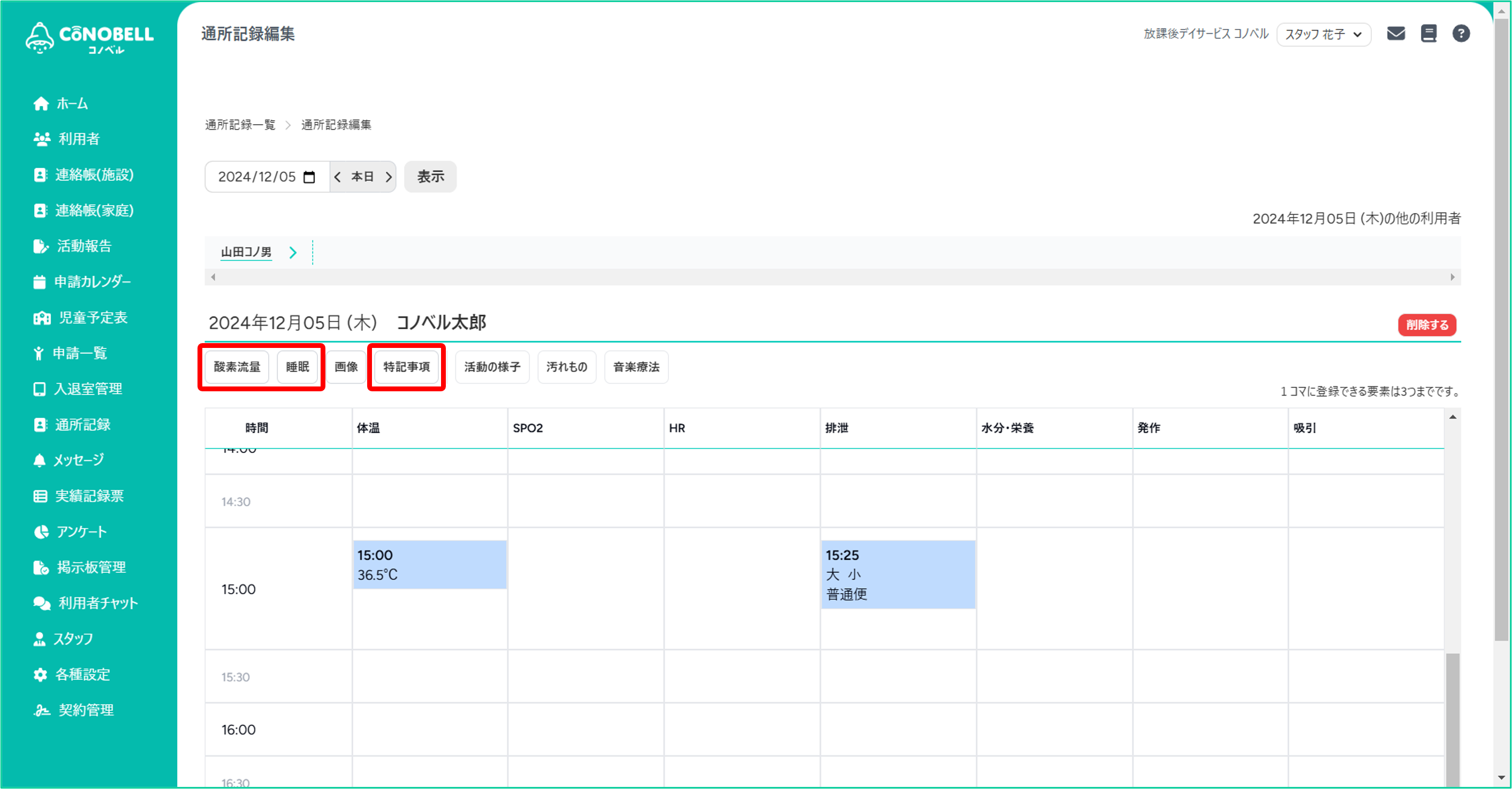Click the CONOBELL logo

click(x=90, y=38)
